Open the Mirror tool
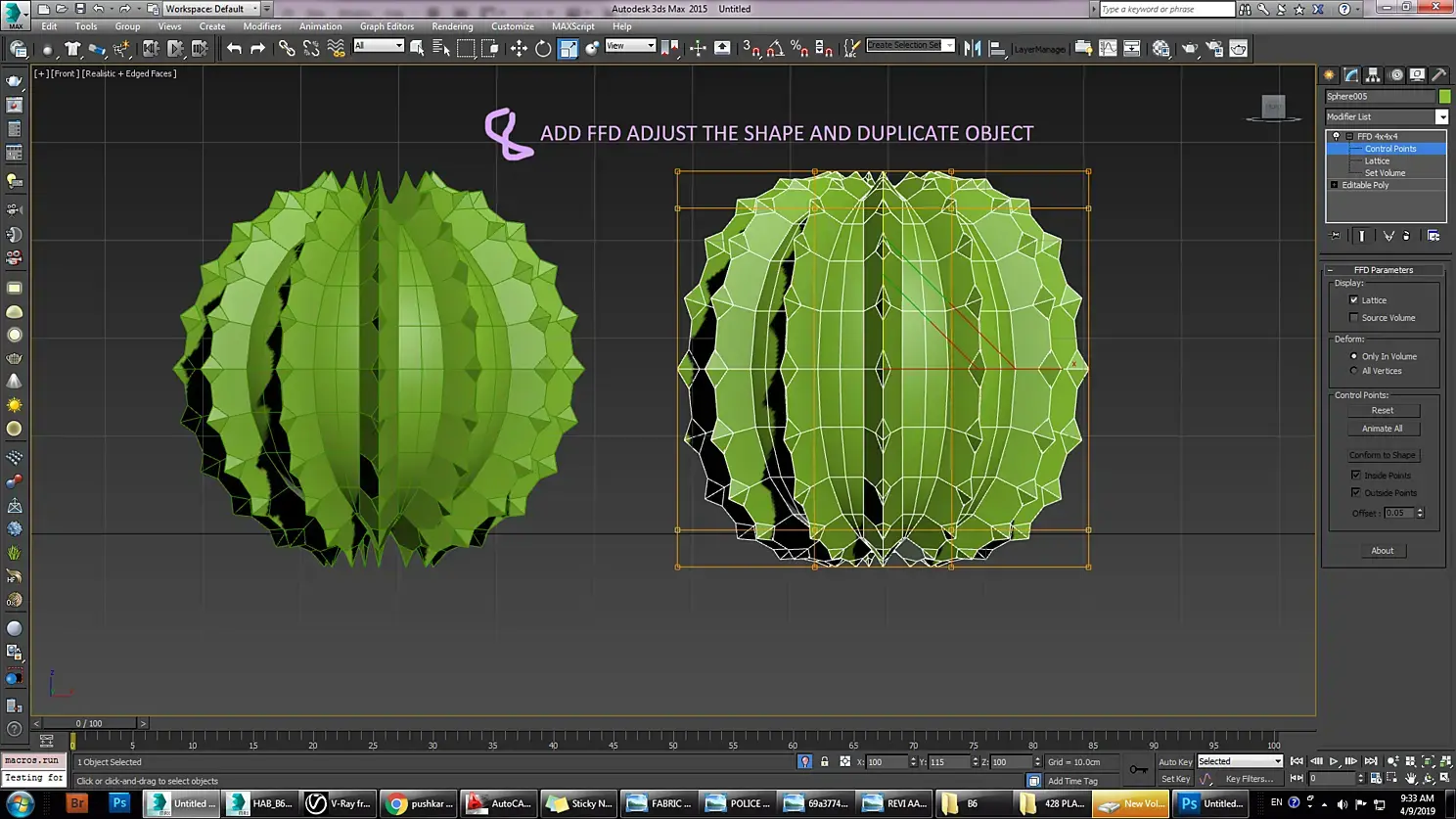Image resolution: width=1456 pixels, height=819 pixels. 973,48
